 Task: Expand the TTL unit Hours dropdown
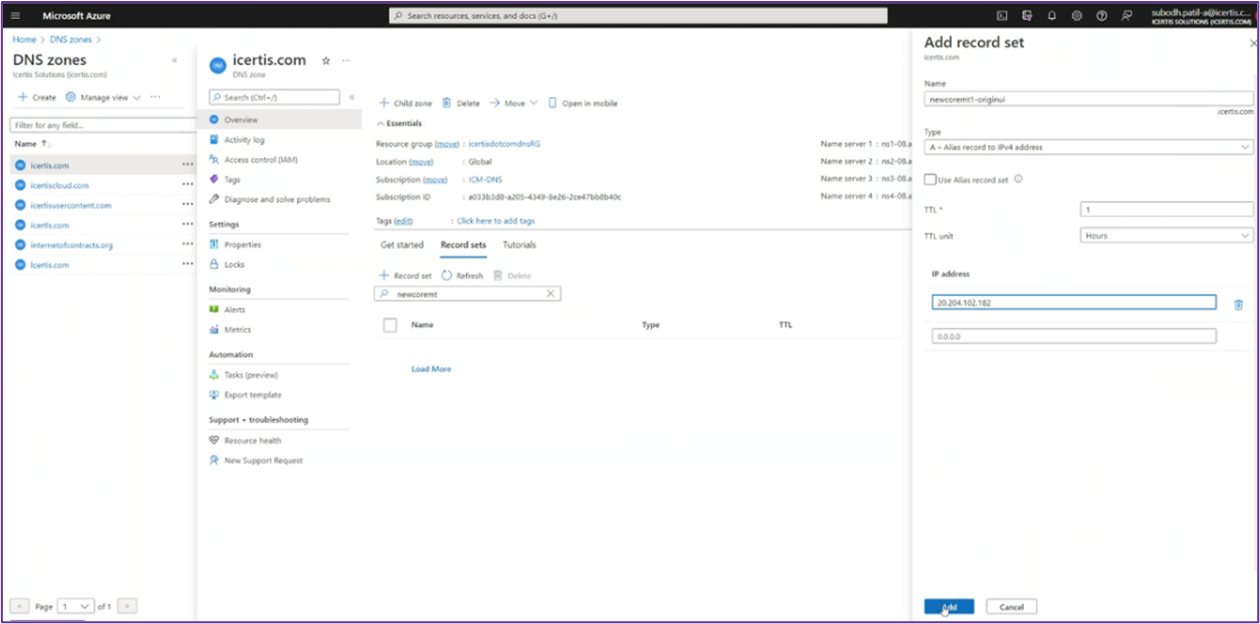[x=1166, y=236]
